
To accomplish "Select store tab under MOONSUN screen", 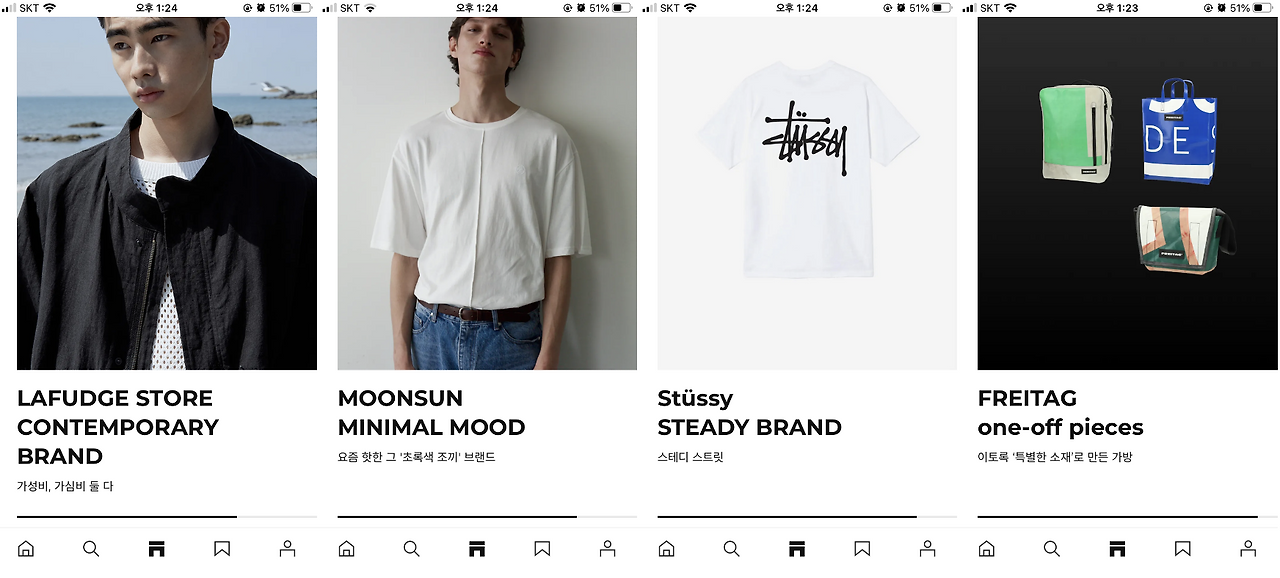I will 477,549.
